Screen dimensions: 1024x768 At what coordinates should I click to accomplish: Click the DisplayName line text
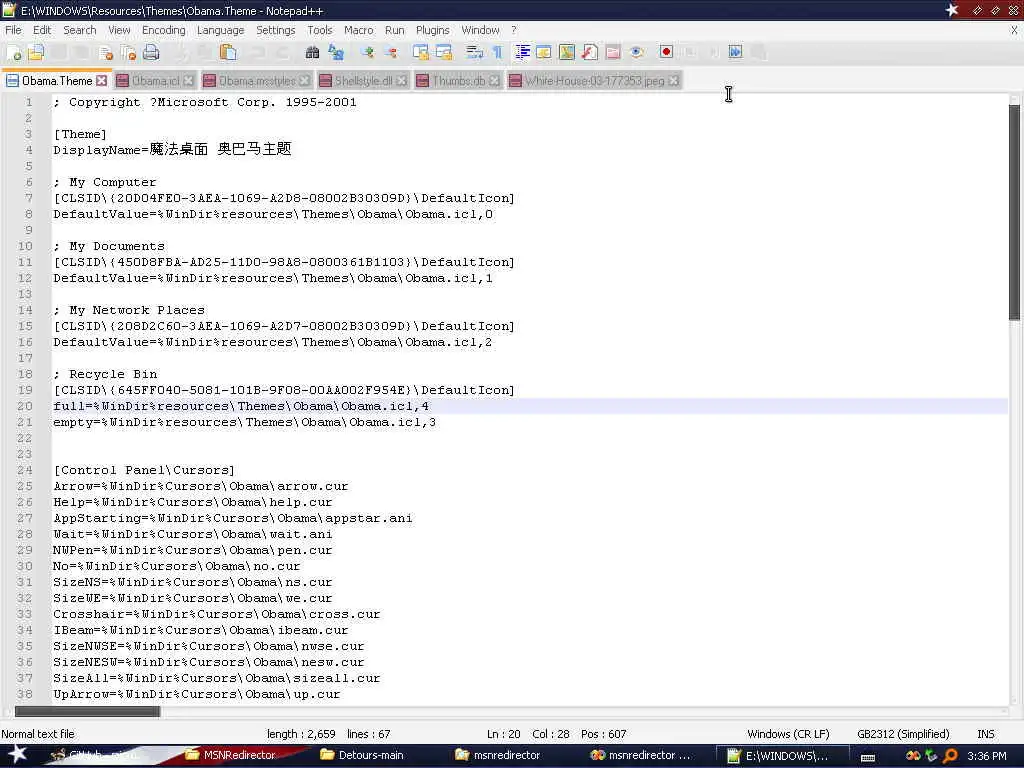pyautogui.click(x=172, y=150)
